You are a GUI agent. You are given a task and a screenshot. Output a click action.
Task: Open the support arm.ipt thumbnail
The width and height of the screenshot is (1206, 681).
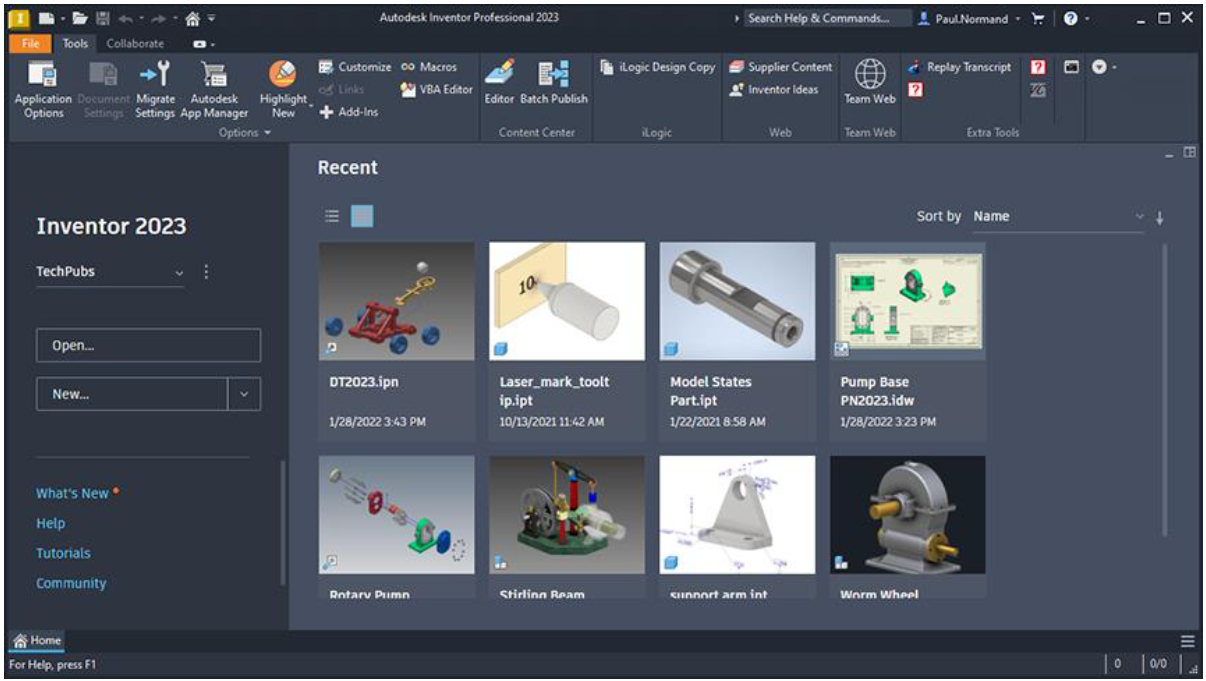737,515
